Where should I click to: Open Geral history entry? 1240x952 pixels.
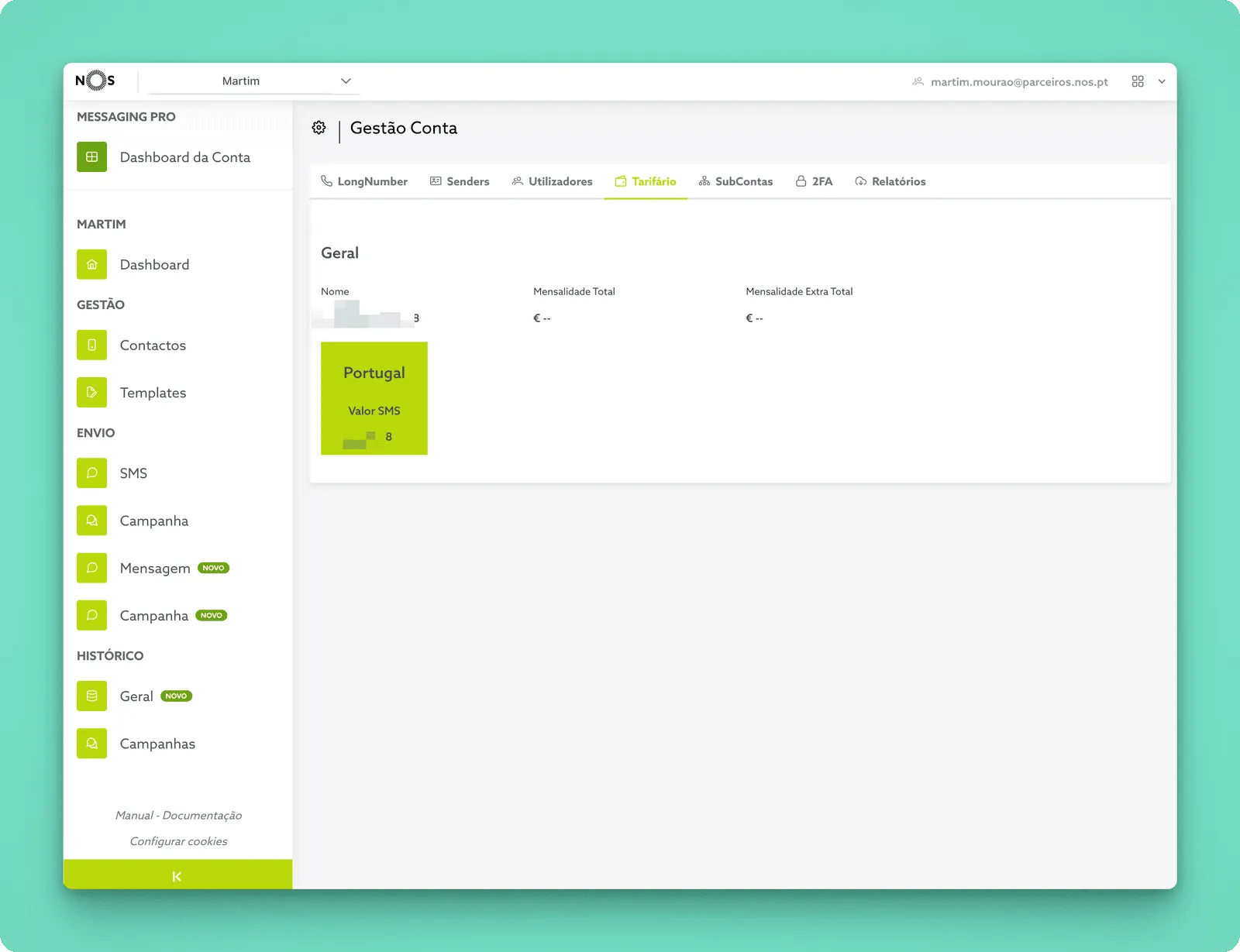[x=136, y=696]
